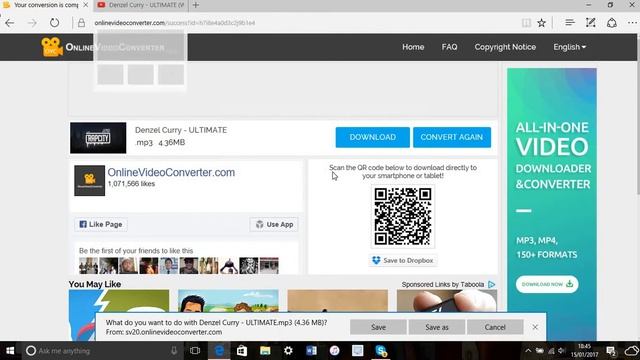Click the address bar URL

tap(175, 23)
